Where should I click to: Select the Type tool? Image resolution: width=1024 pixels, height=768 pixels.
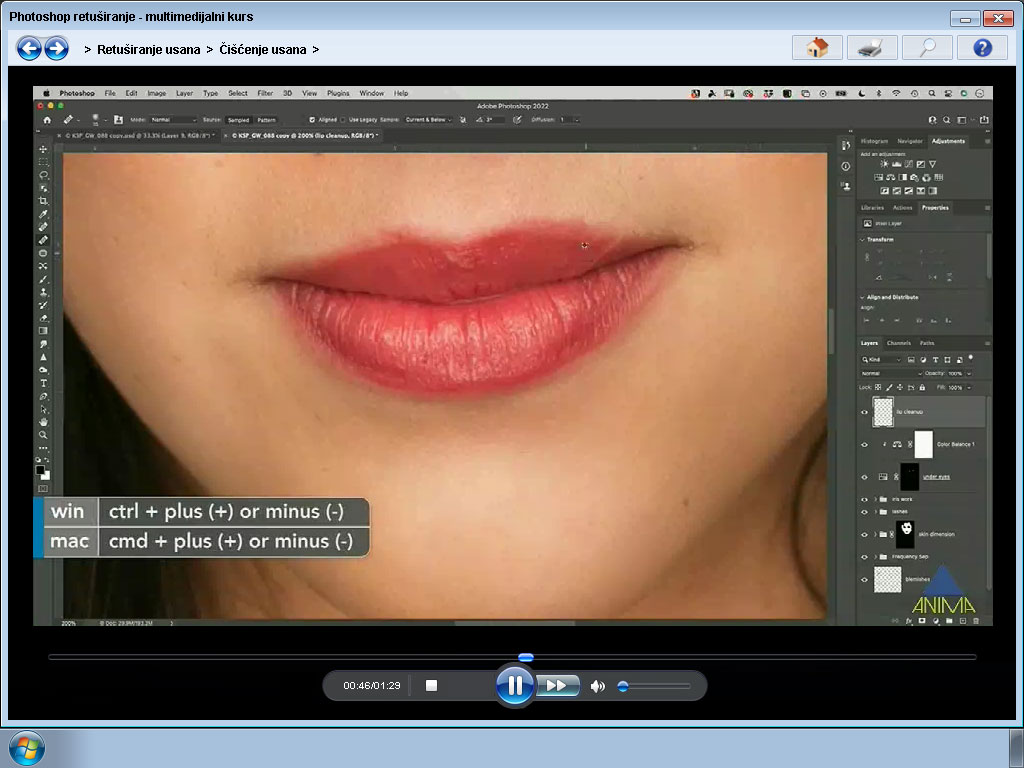click(x=43, y=383)
